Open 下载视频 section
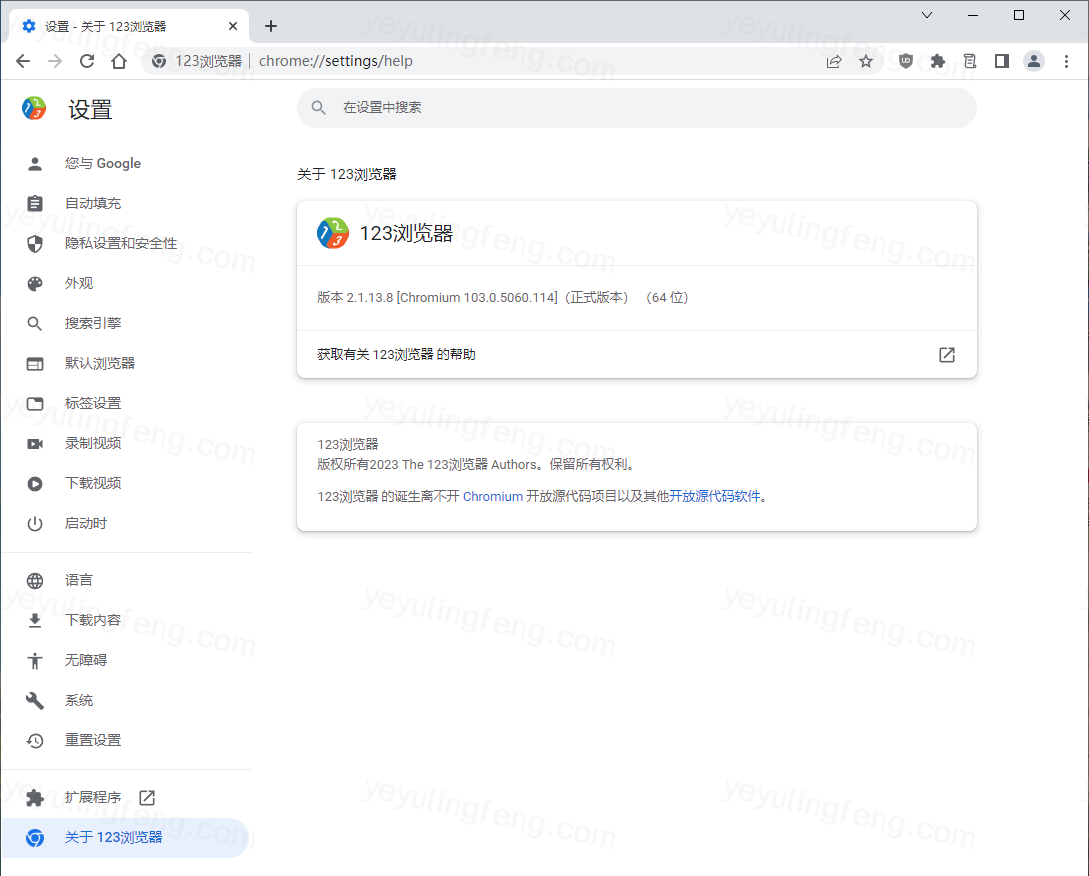1089x876 pixels. pos(126,483)
